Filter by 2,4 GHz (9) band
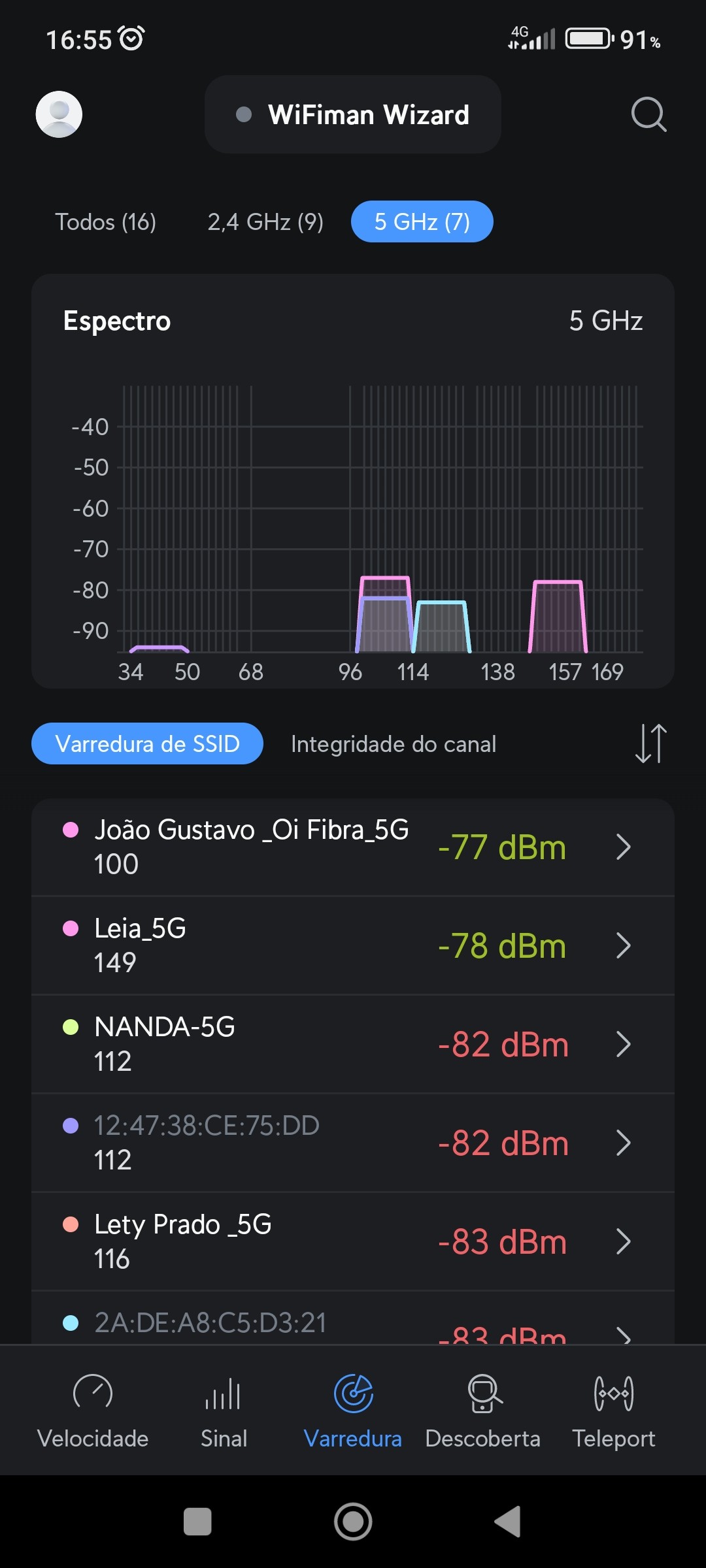 pyautogui.click(x=265, y=222)
